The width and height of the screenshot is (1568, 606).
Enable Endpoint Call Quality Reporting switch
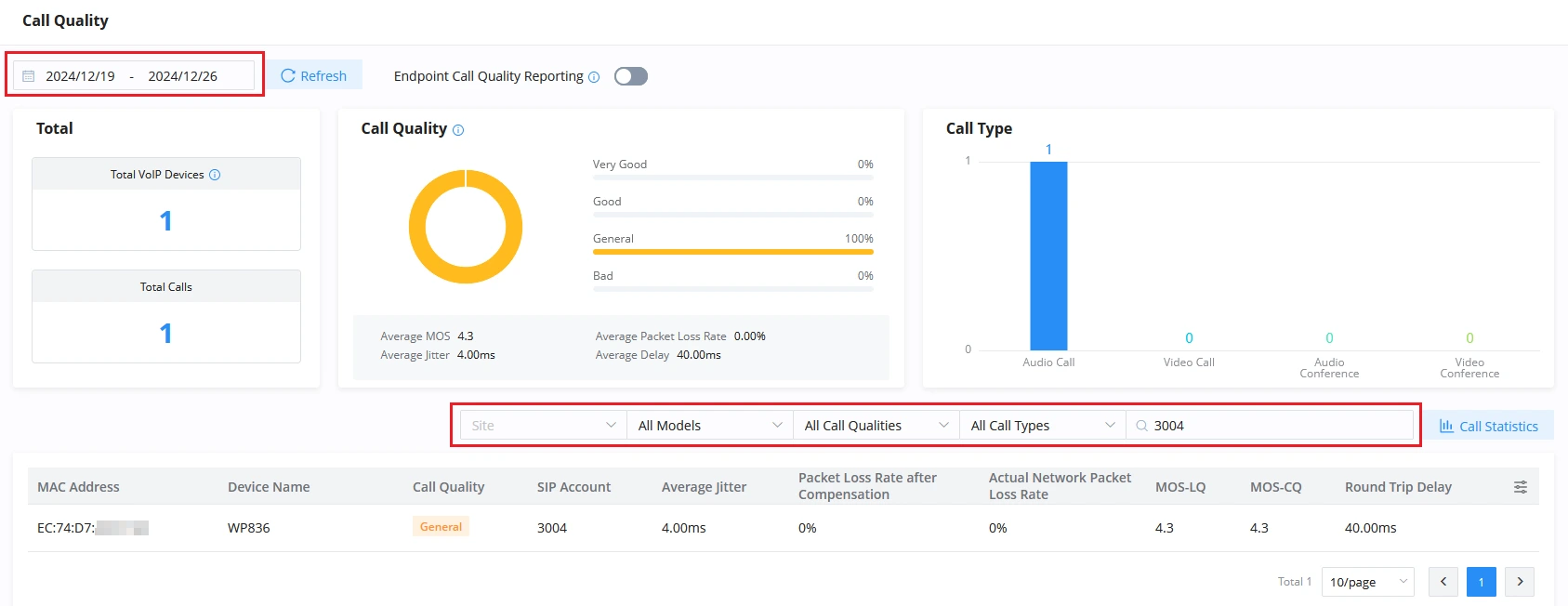(631, 76)
